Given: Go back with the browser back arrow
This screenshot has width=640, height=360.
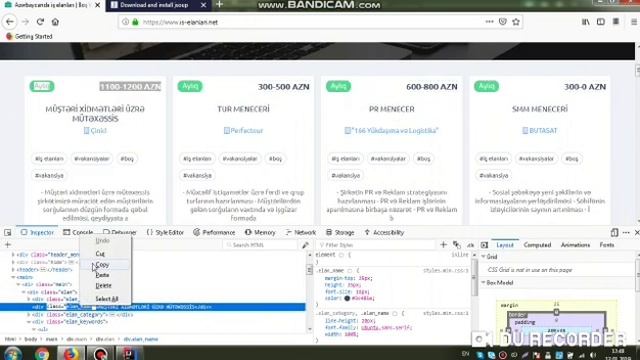Looking at the screenshot, I should (x=10, y=22).
